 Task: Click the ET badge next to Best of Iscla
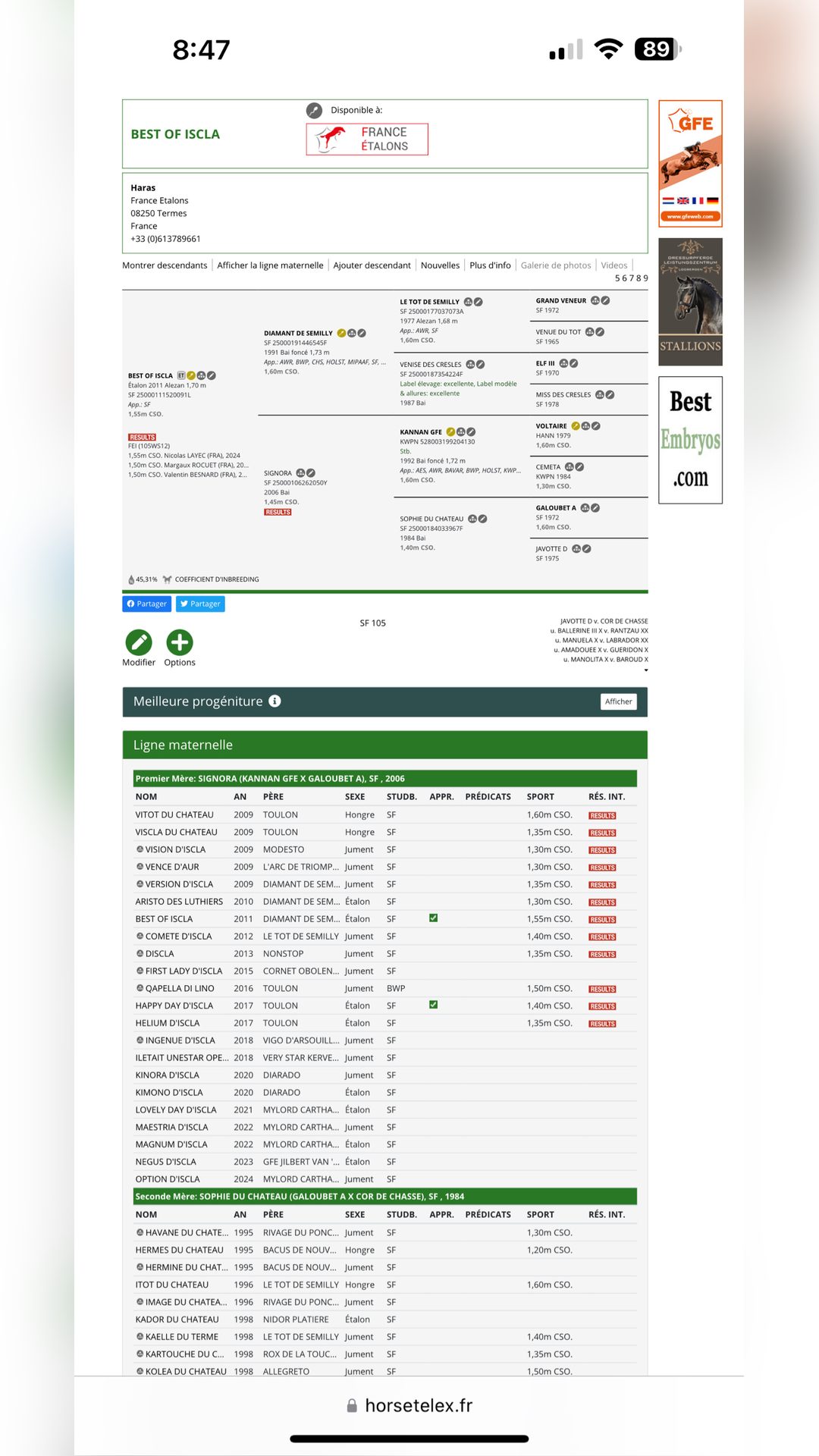pos(181,375)
